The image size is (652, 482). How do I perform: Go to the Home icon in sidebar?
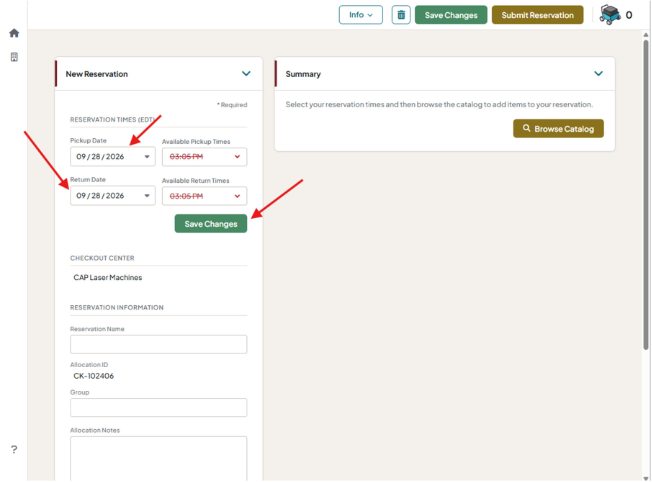[14, 33]
